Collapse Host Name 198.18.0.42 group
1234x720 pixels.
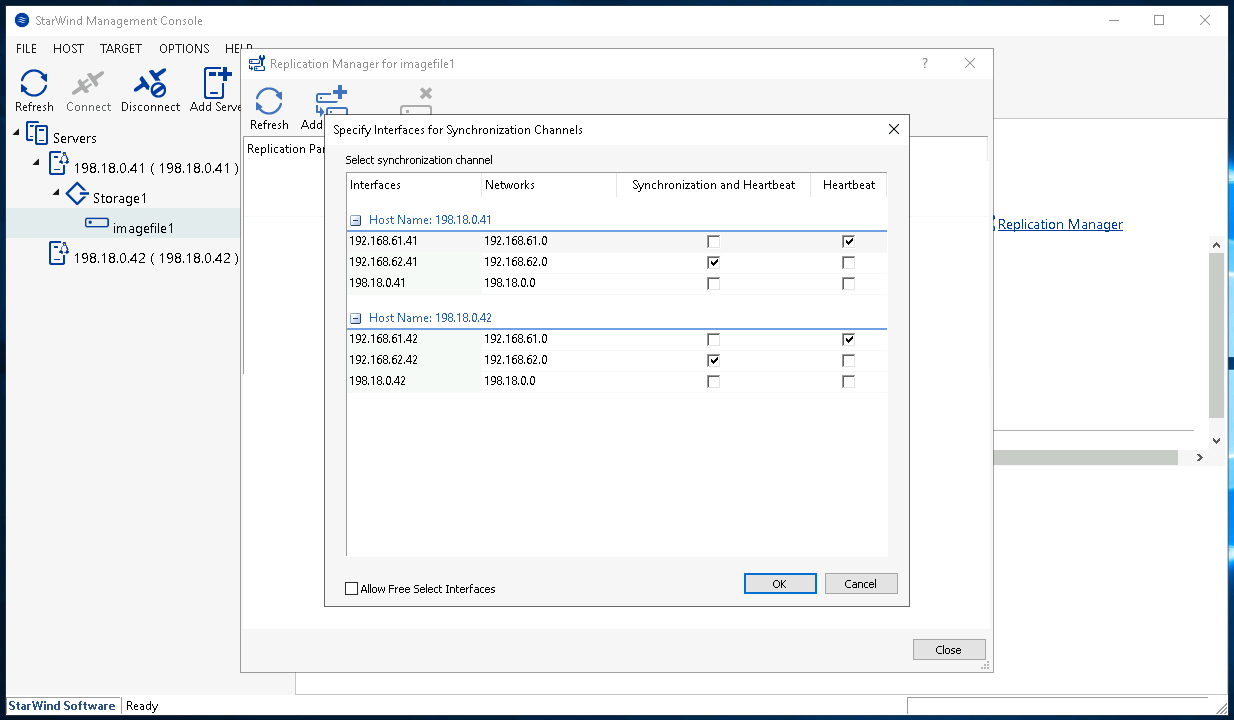point(354,318)
